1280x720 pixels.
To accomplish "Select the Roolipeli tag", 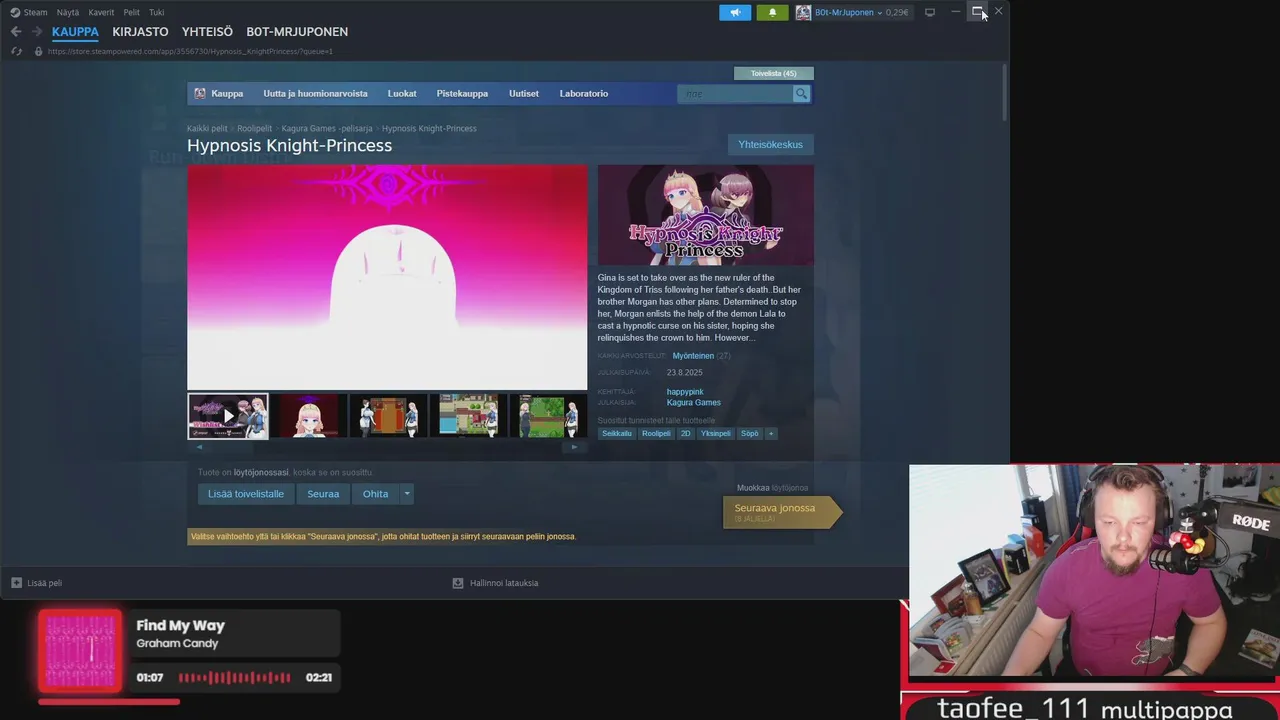I will tap(656, 434).
